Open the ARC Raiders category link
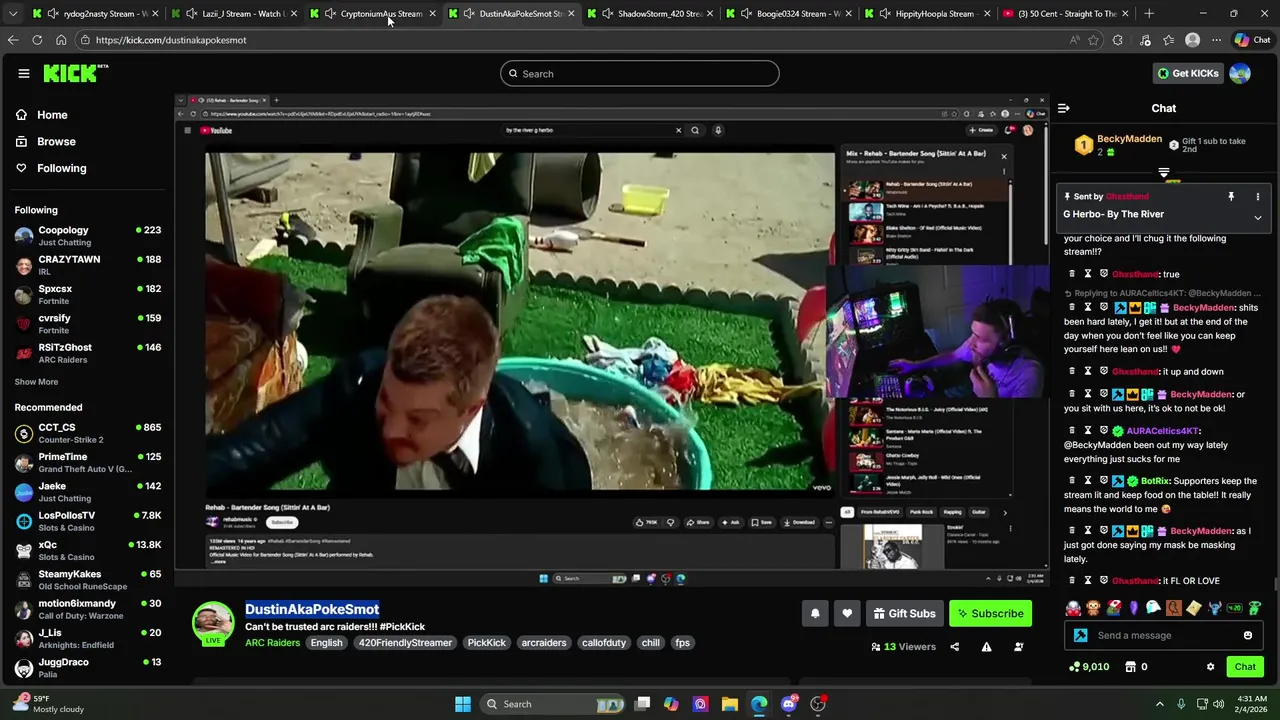Image resolution: width=1280 pixels, height=720 pixels. (x=272, y=643)
